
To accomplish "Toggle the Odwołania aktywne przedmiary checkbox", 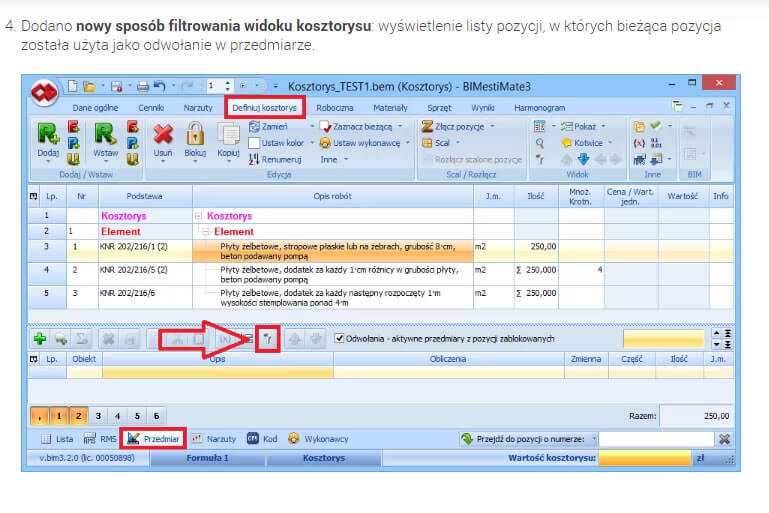I will pos(339,338).
